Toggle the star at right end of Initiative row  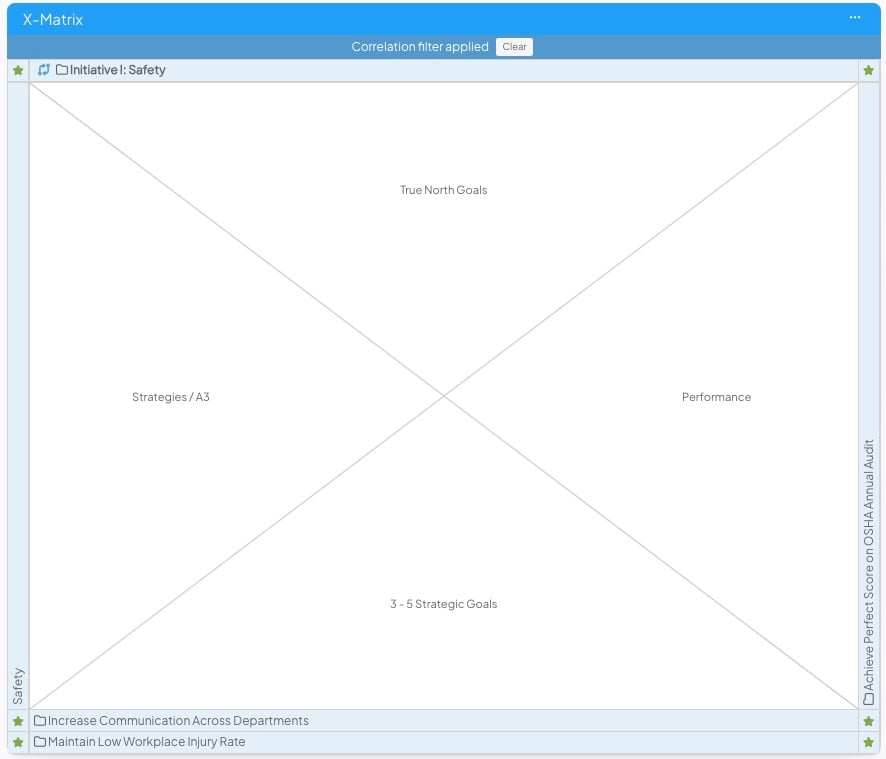tap(868, 71)
